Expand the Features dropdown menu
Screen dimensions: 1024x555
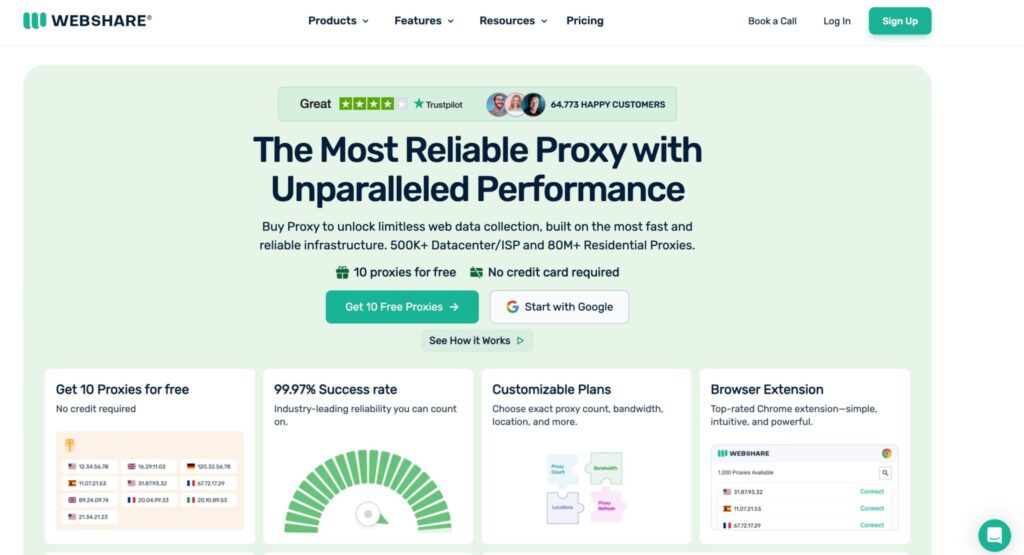(424, 21)
